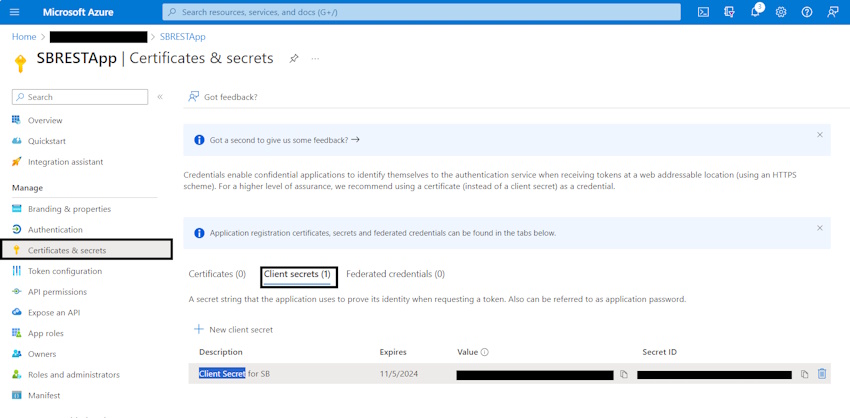The width and height of the screenshot is (850, 418).
Task: Open the feedback icon in the top bar
Action: pyautogui.click(x=833, y=12)
